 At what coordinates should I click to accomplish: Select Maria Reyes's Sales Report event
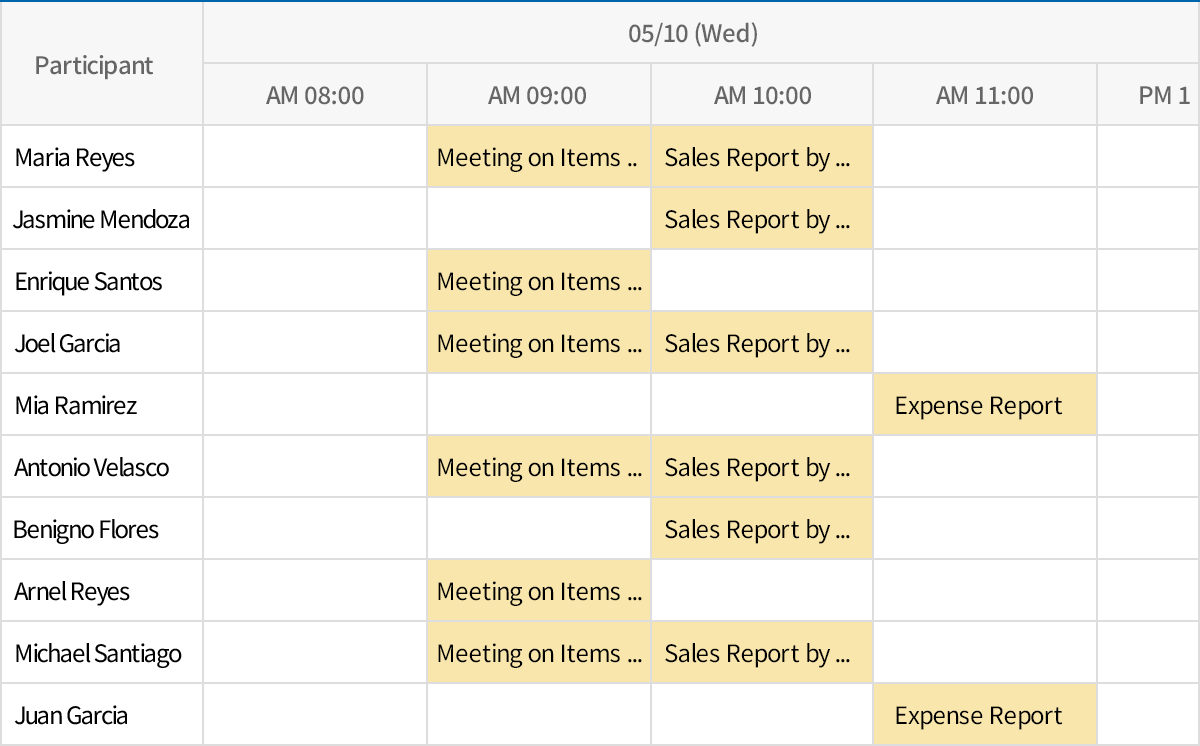click(761, 157)
